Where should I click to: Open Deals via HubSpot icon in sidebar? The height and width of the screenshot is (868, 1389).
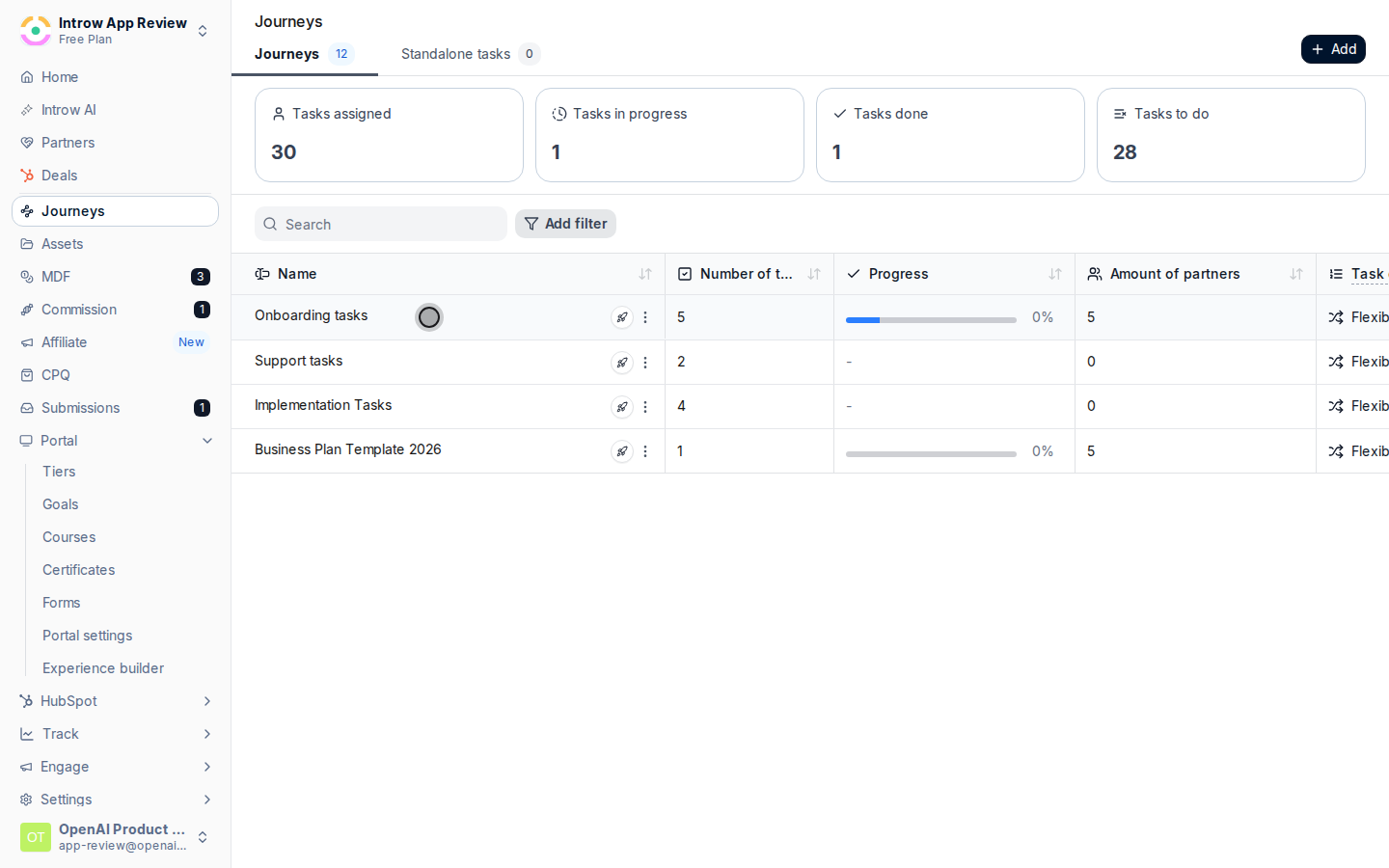coord(27,176)
